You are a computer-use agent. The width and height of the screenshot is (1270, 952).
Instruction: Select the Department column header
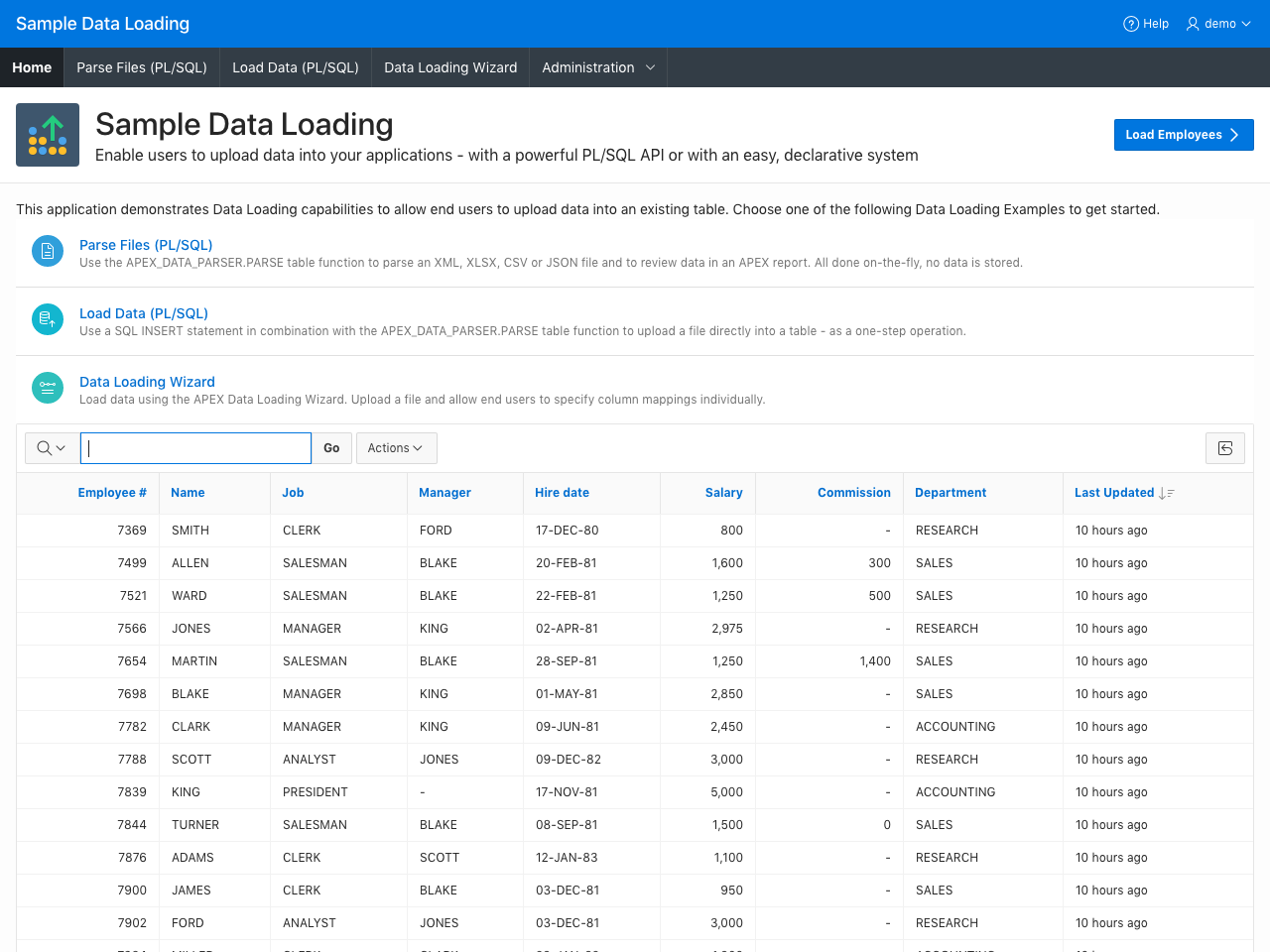coord(951,493)
